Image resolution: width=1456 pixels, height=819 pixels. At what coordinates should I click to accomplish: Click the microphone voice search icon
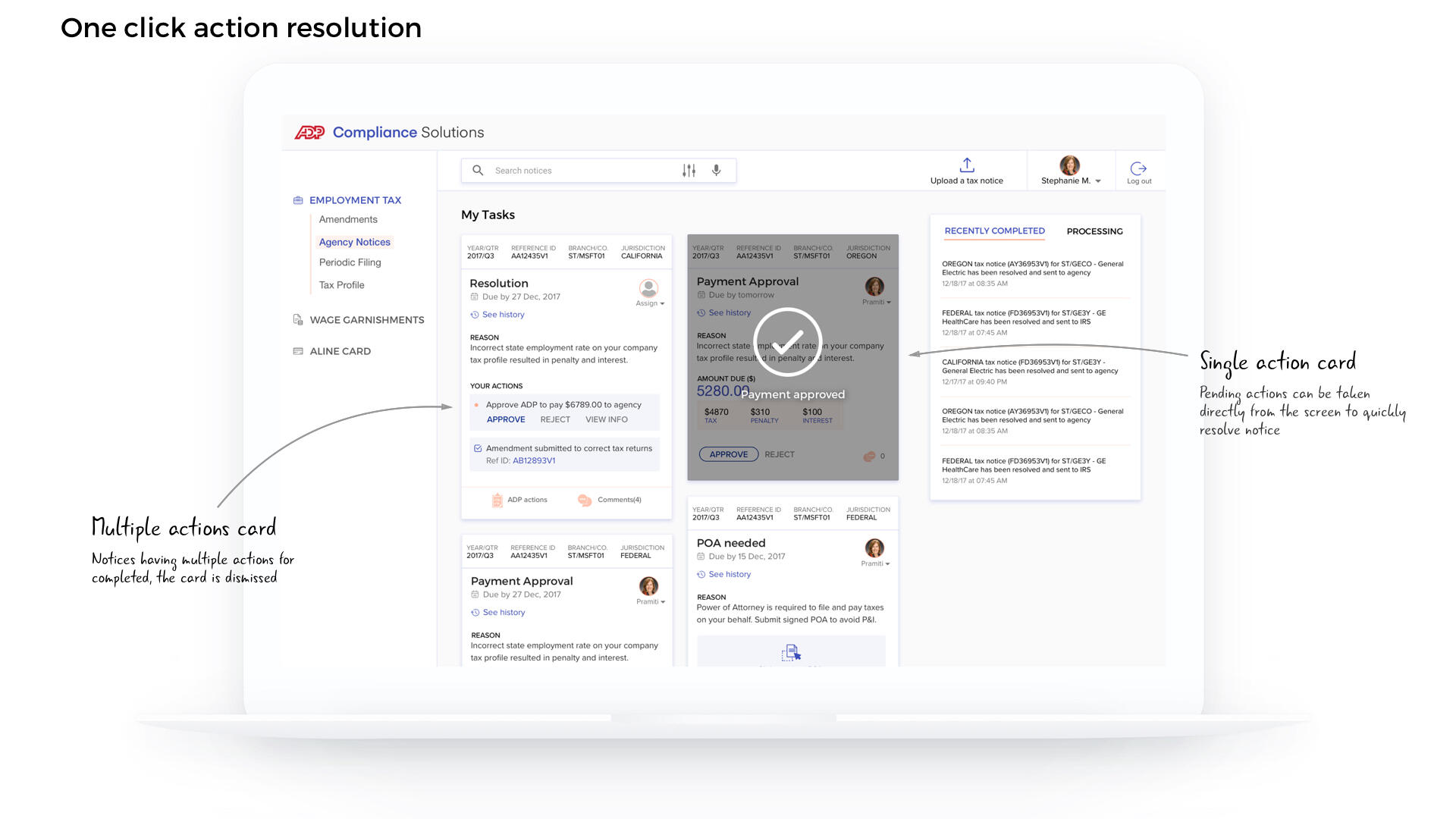pyautogui.click(x=716, y=171)
